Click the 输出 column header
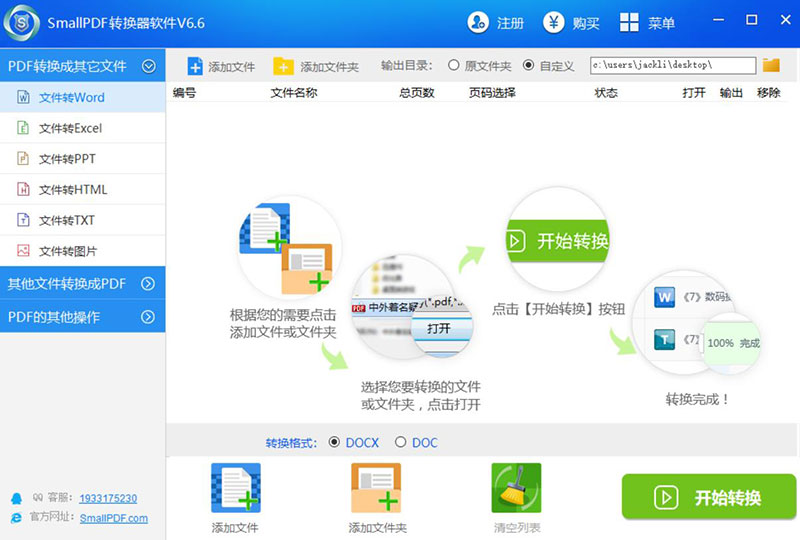The height and width of the screenshot is (540, 800). [731, 92]
